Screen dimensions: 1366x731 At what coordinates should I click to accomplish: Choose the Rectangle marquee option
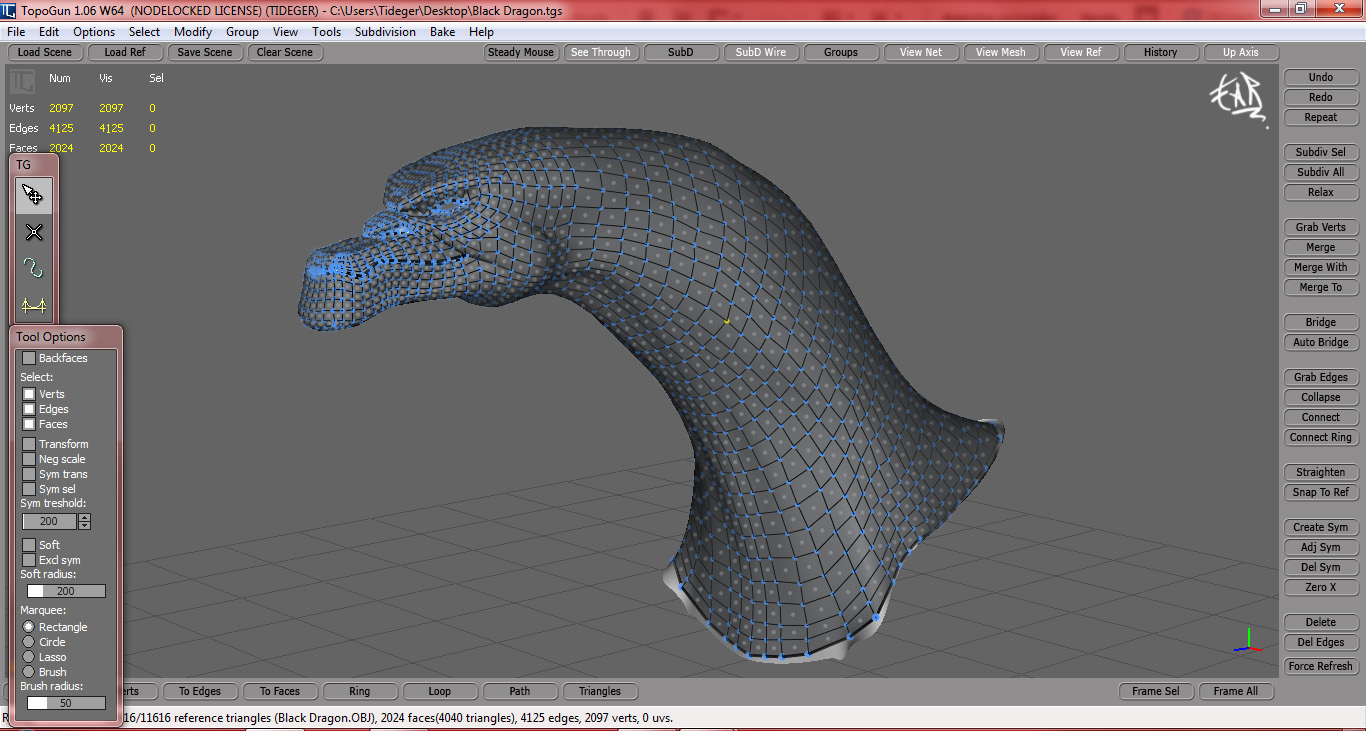click(29, 627)
